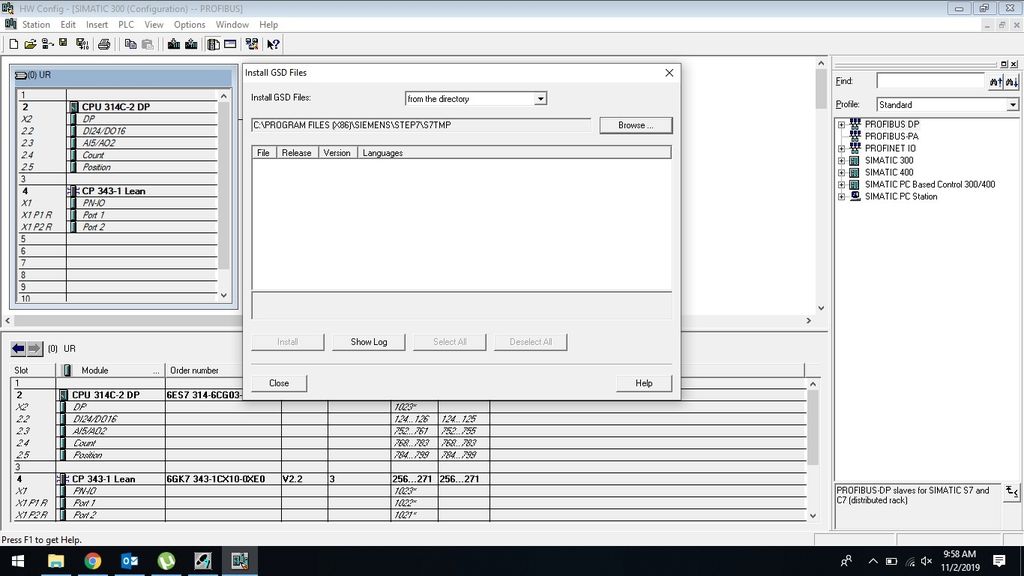Expand the PROFINET IO tree node
1024x576 pixels.
click(841, 148)
